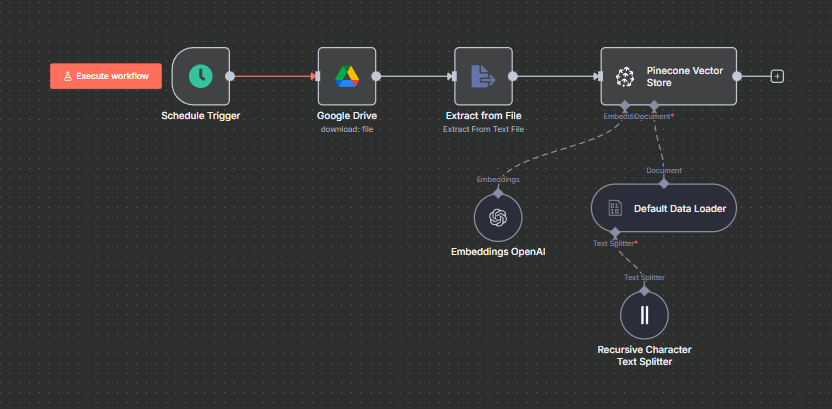
Task: Click the Extract from File output connector
Action: point(513,76)
